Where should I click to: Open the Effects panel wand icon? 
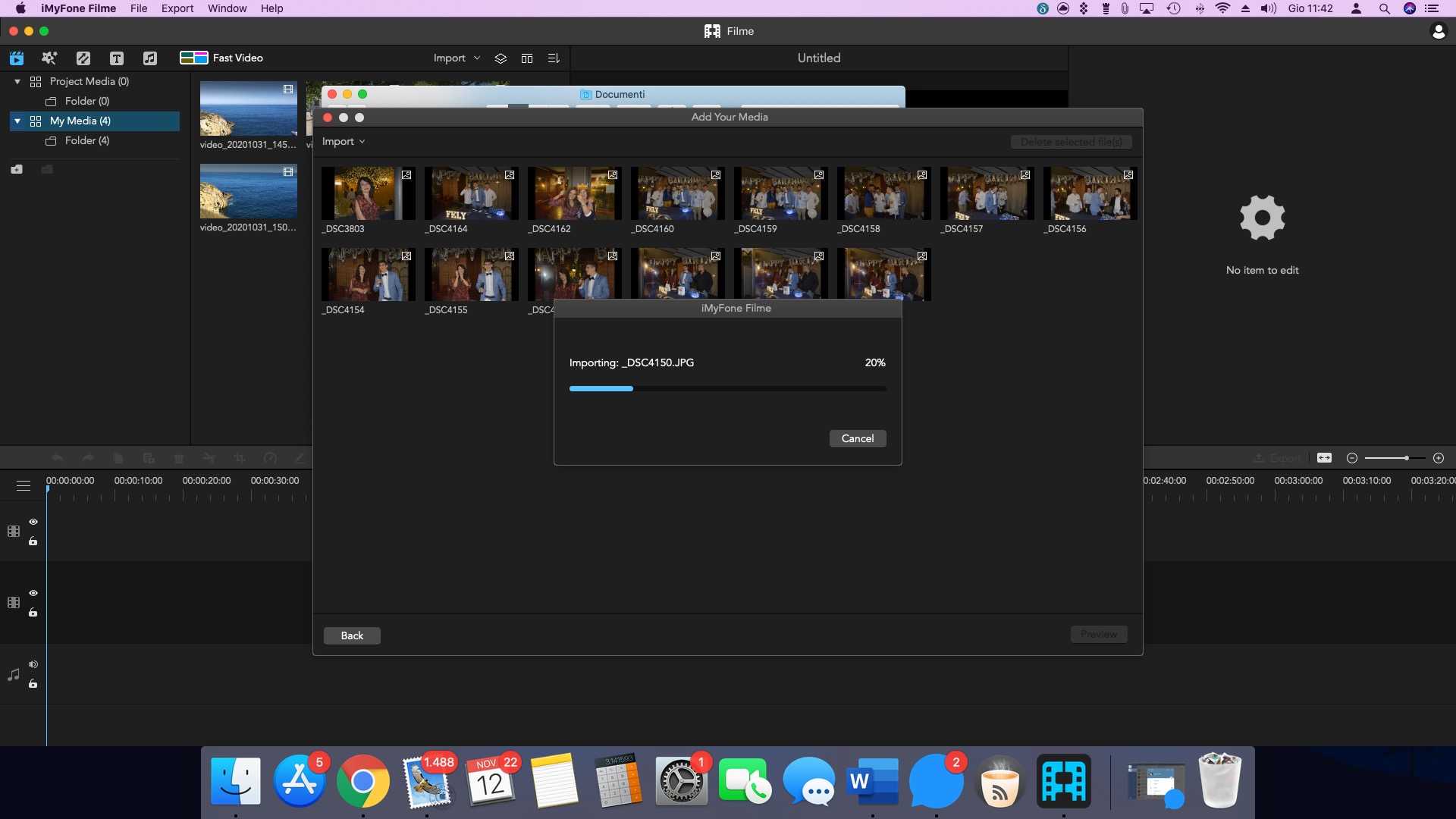49,58
